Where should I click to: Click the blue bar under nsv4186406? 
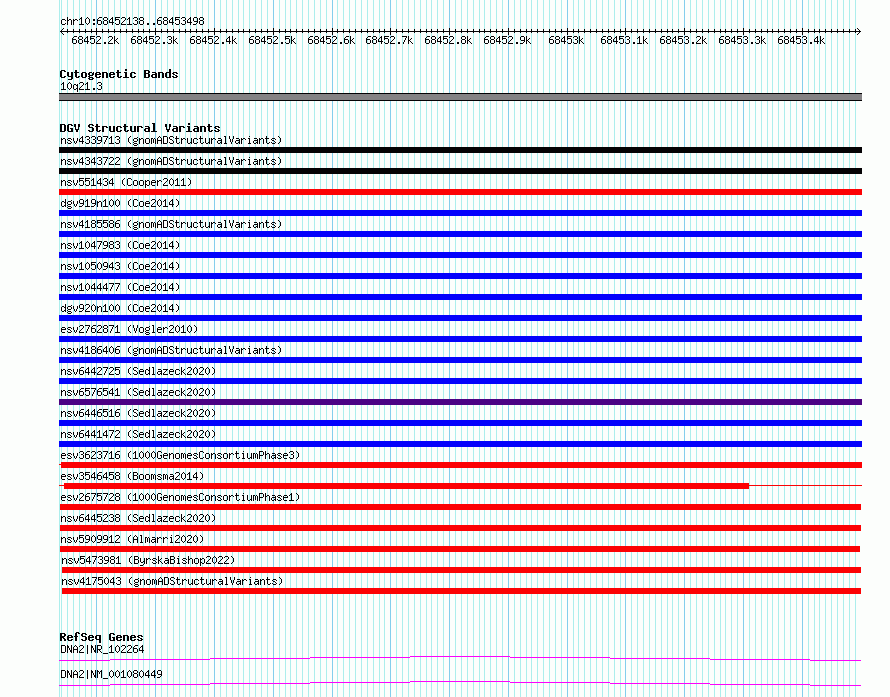click(460, 360)
